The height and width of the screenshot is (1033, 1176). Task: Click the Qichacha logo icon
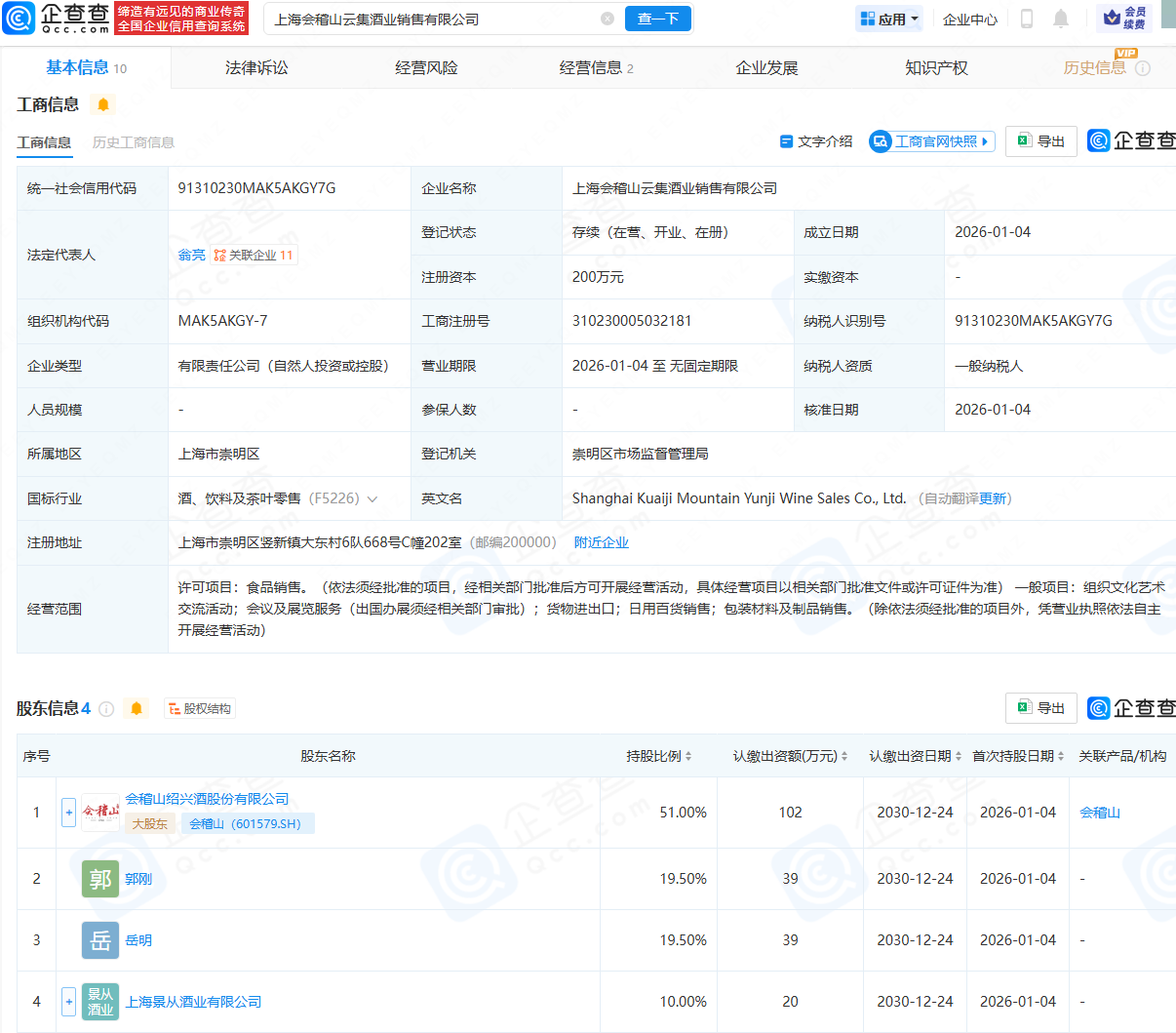(x=20, y=19)
